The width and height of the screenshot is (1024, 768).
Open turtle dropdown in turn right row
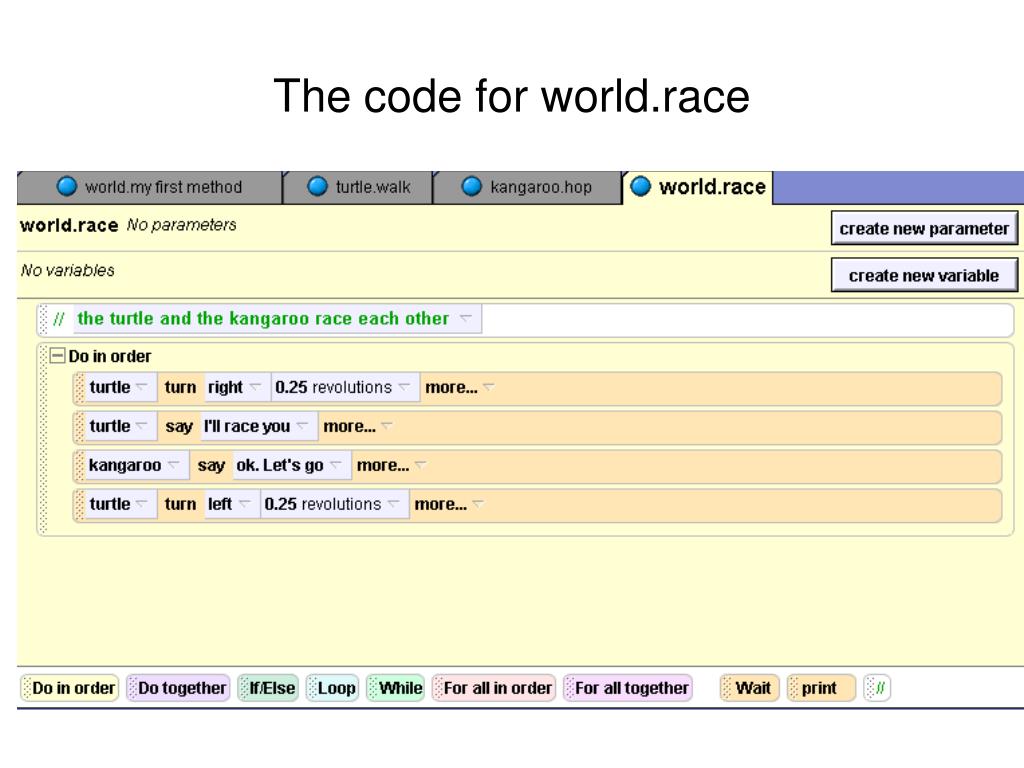point(120,387)
